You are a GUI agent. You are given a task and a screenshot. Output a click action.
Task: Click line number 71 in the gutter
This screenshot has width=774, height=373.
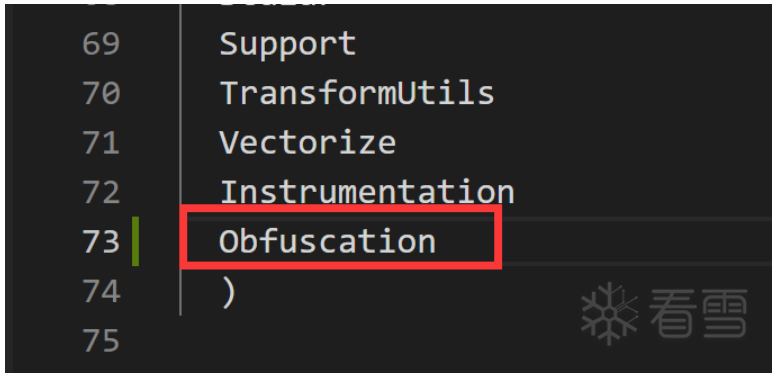(x=101, y=143)
